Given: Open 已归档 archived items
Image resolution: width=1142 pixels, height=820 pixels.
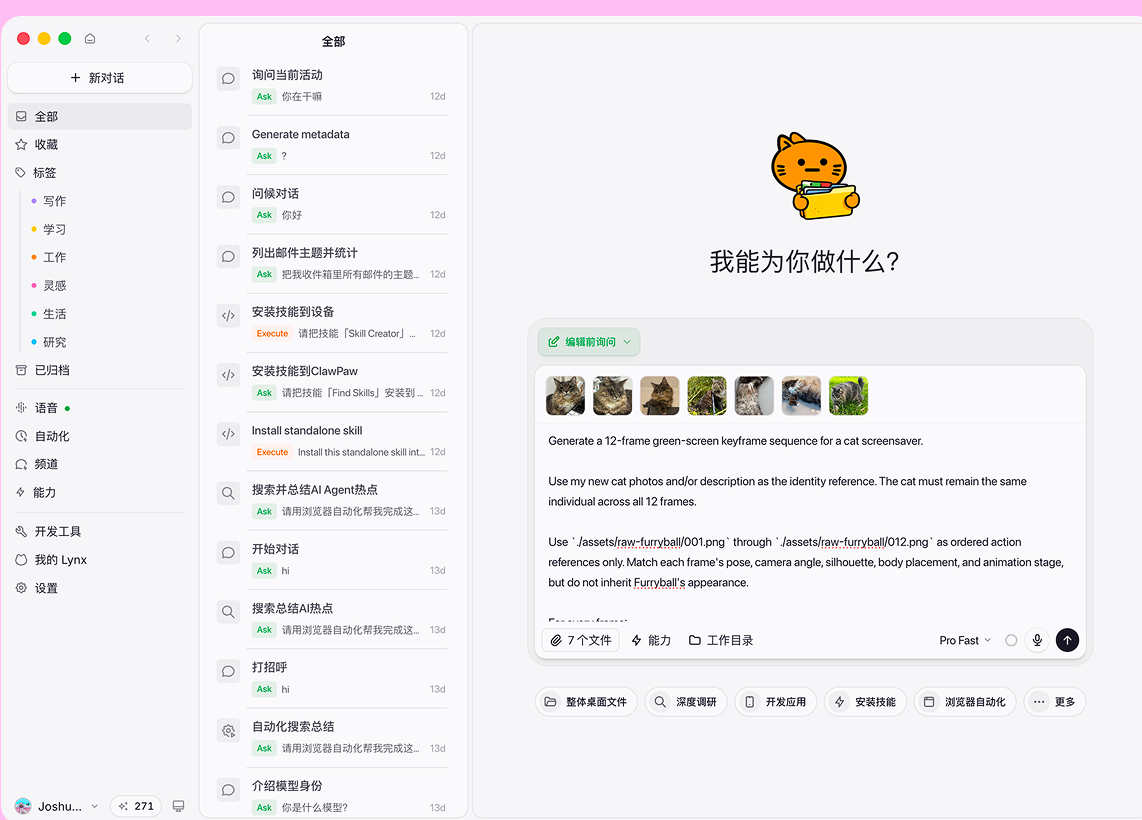Looking at the screenshot, I should 100,370.
